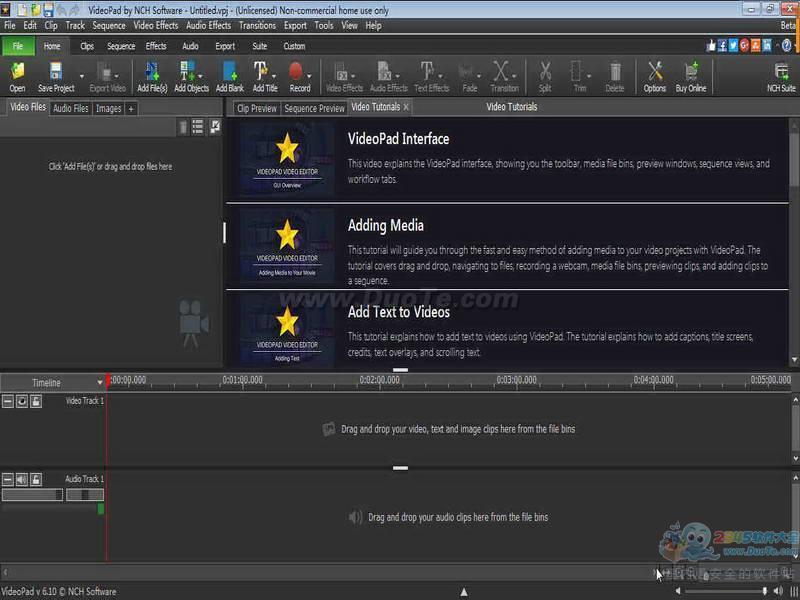Image resolution: width=800 pixels, height=600 pixels.
Task: Expand the Transition dropdown arrow
Action: click(x=514, y=76)
